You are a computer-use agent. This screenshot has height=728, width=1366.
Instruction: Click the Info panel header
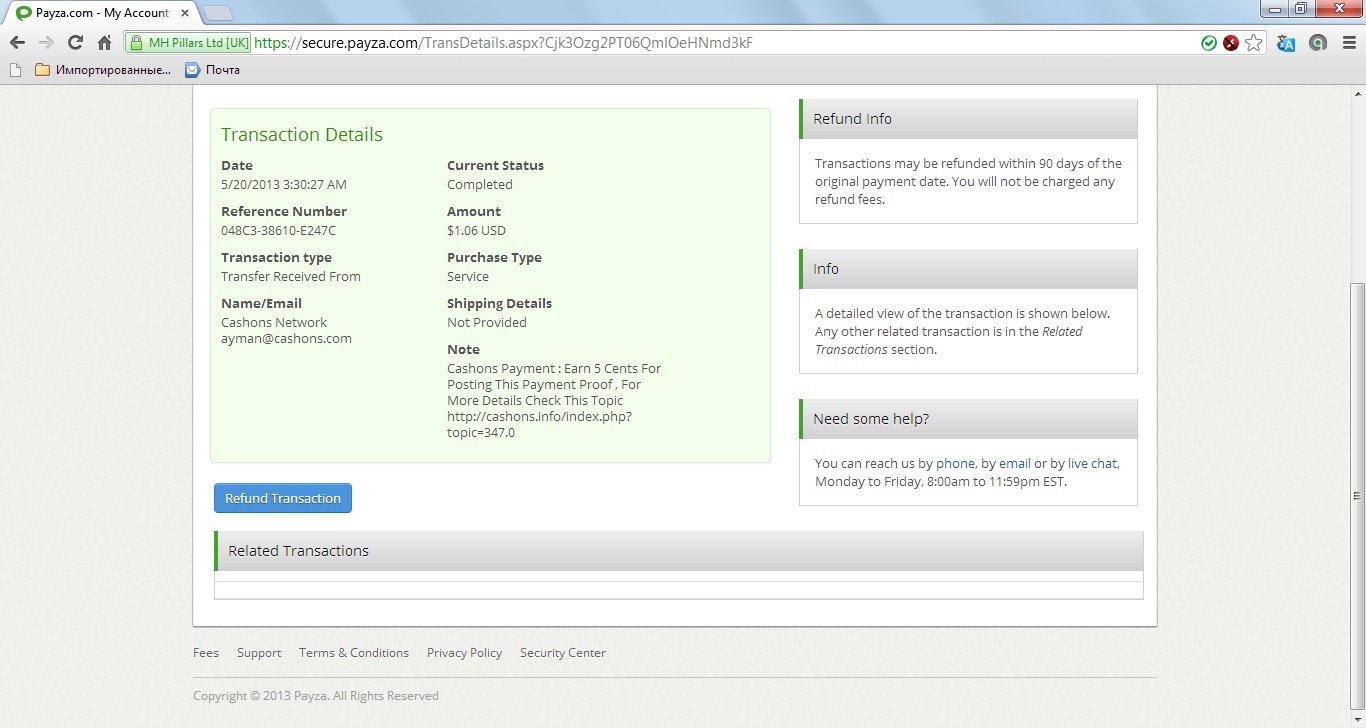968,269
